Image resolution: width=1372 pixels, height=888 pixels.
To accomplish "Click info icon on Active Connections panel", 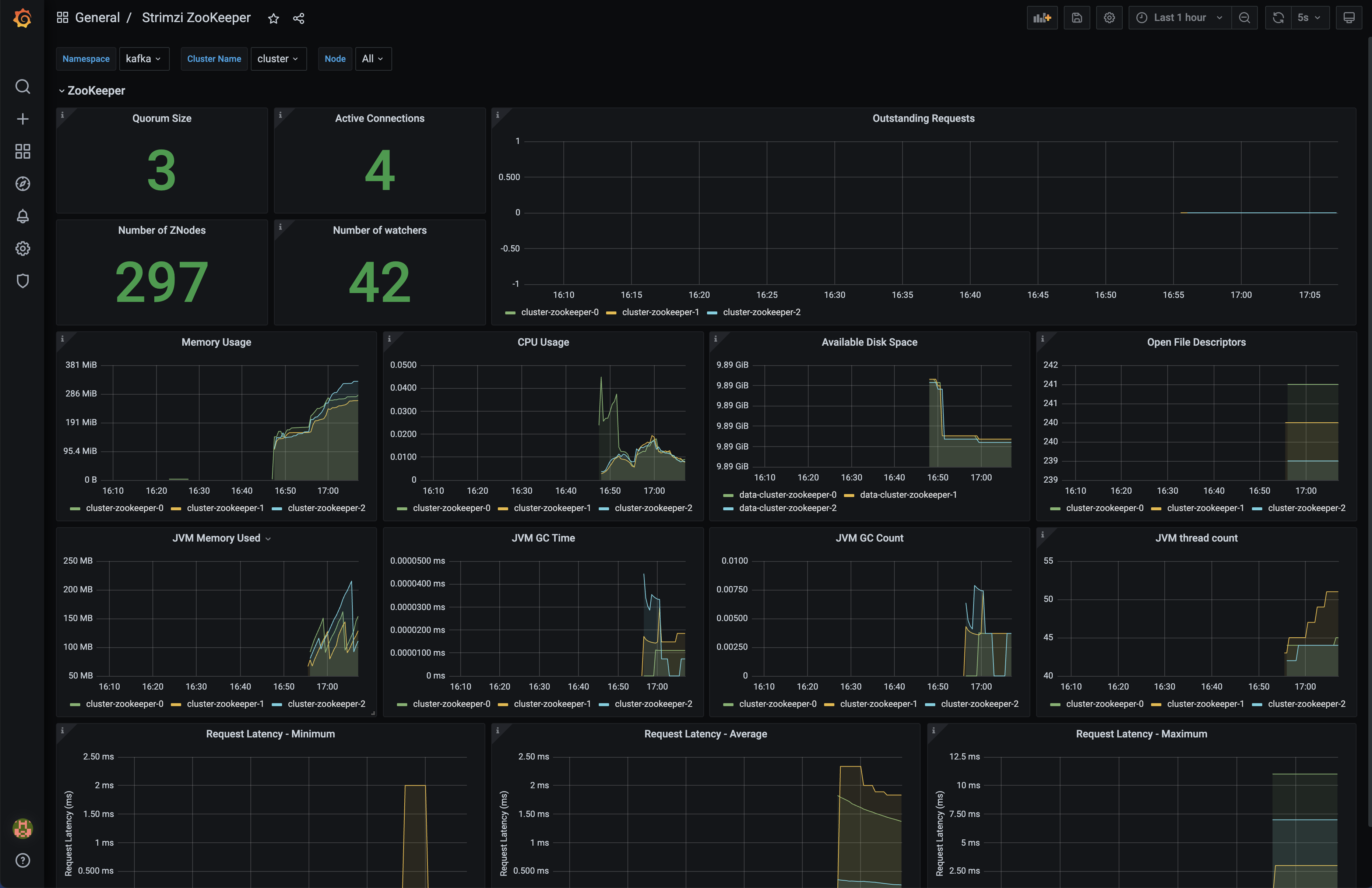I will tap(280, 114).
